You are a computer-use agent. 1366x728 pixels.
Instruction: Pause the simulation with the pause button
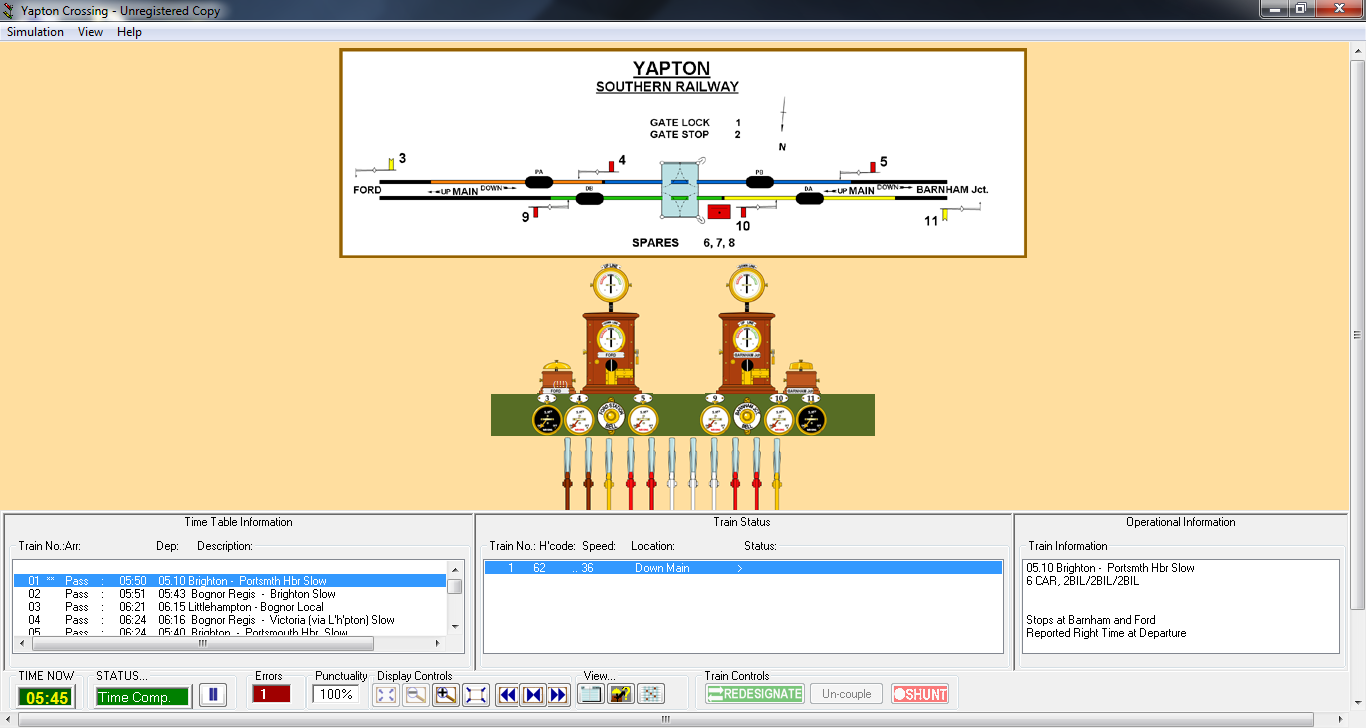tap(213, 695)
